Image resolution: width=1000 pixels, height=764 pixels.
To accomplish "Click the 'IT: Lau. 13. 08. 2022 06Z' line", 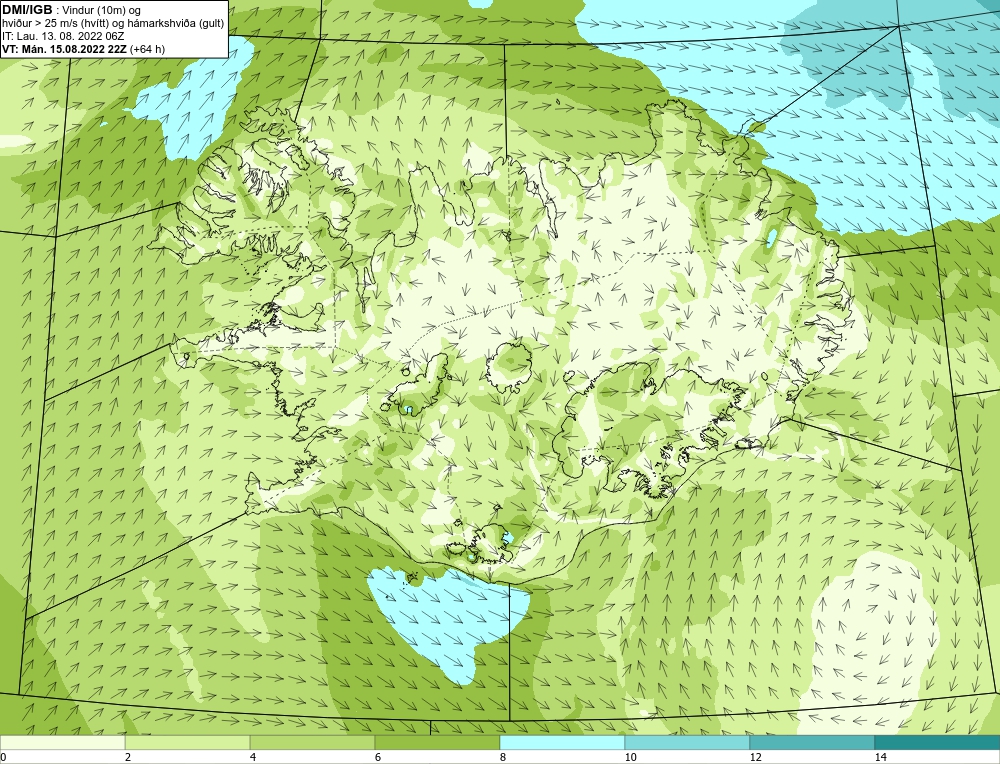I will [63, 36].
